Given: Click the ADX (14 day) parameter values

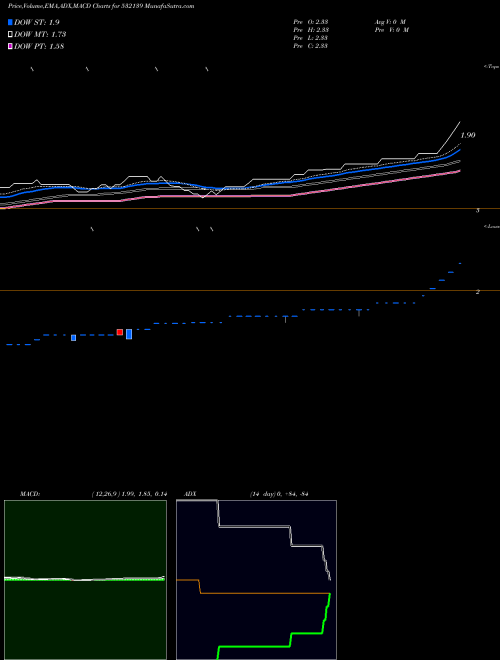Looking at the screenshot, I should [279, 494].
